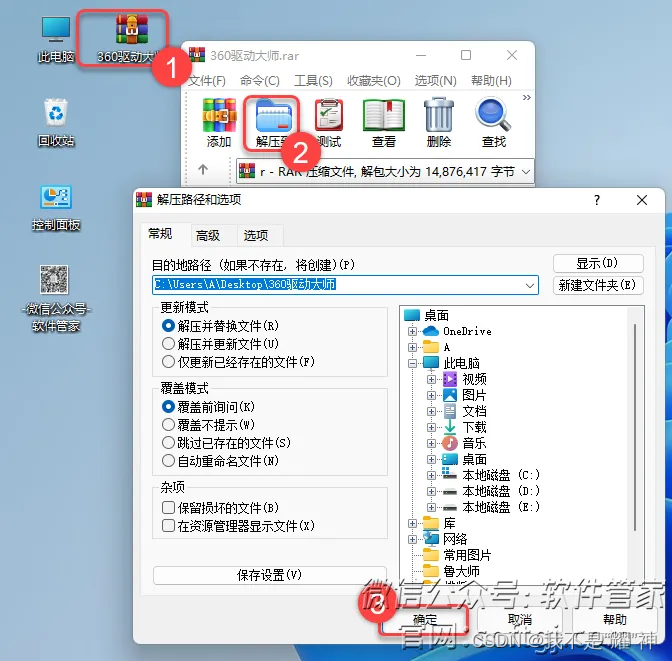Select the 微信公众号 QR code desktop icon
Image resolution: width=672 pixels, height=661 pixels.
(56, 298)
